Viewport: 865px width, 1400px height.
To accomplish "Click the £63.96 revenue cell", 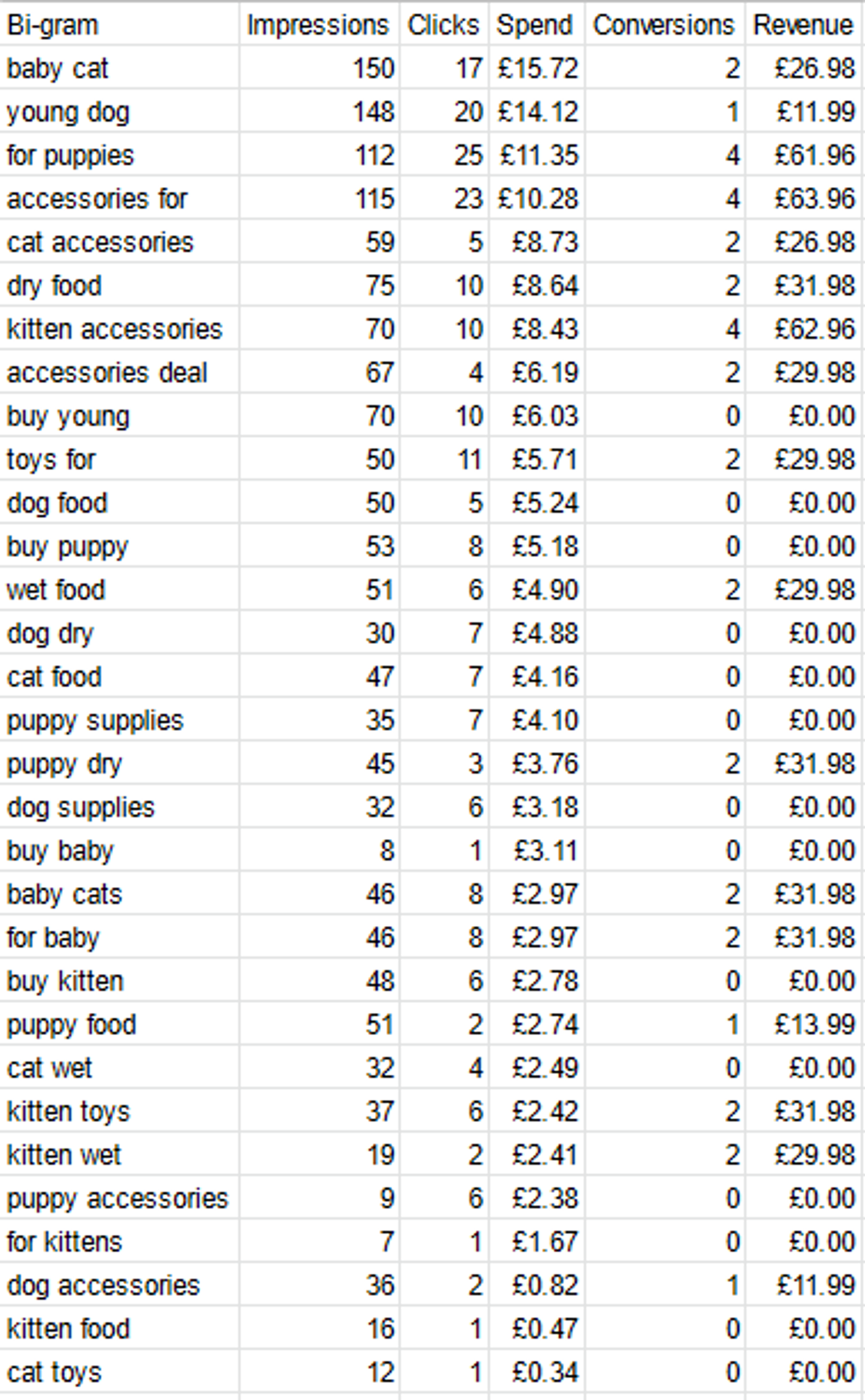I will click(x=803, y=199).
